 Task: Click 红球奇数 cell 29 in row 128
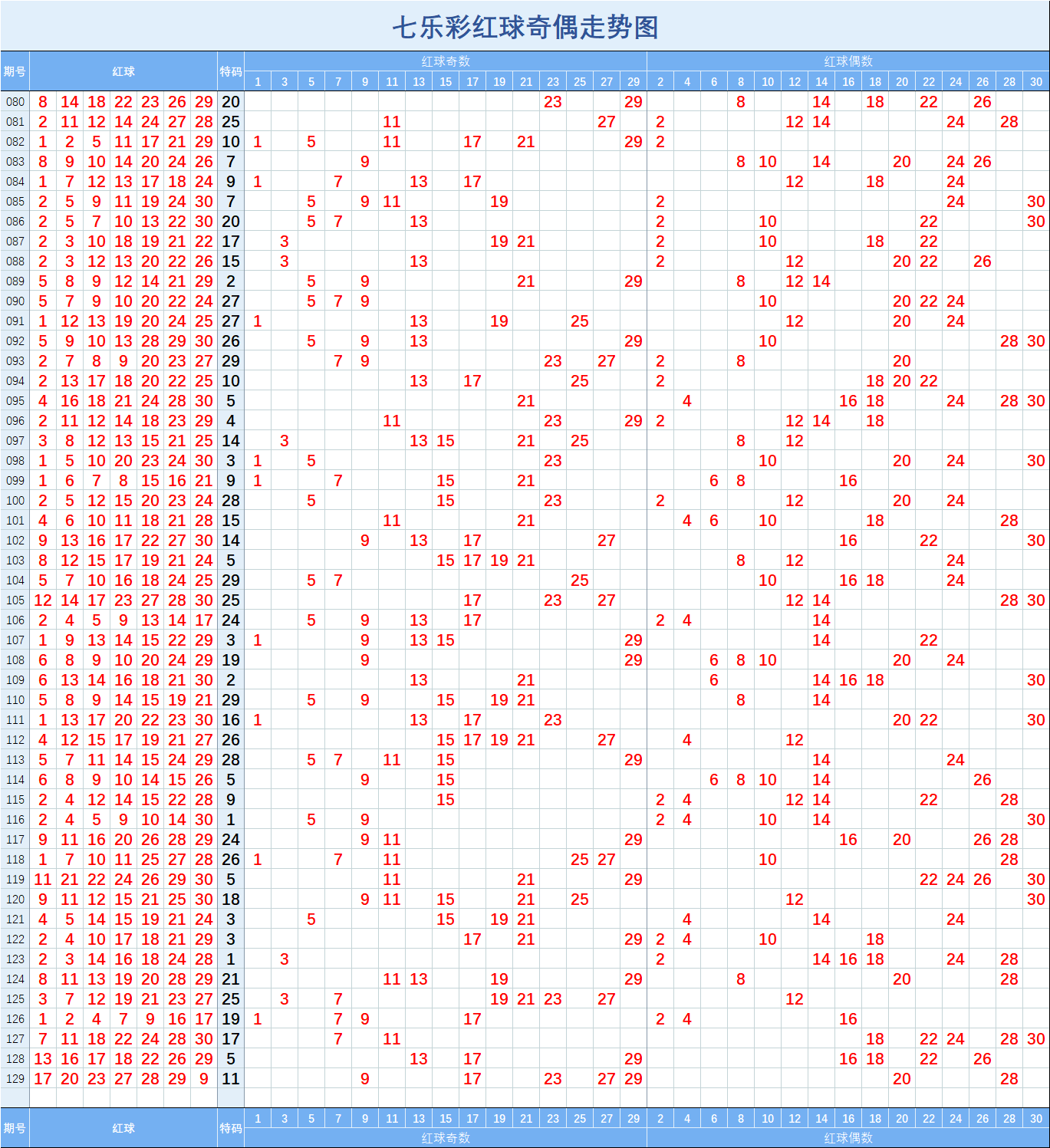(x=634, y=1059)
